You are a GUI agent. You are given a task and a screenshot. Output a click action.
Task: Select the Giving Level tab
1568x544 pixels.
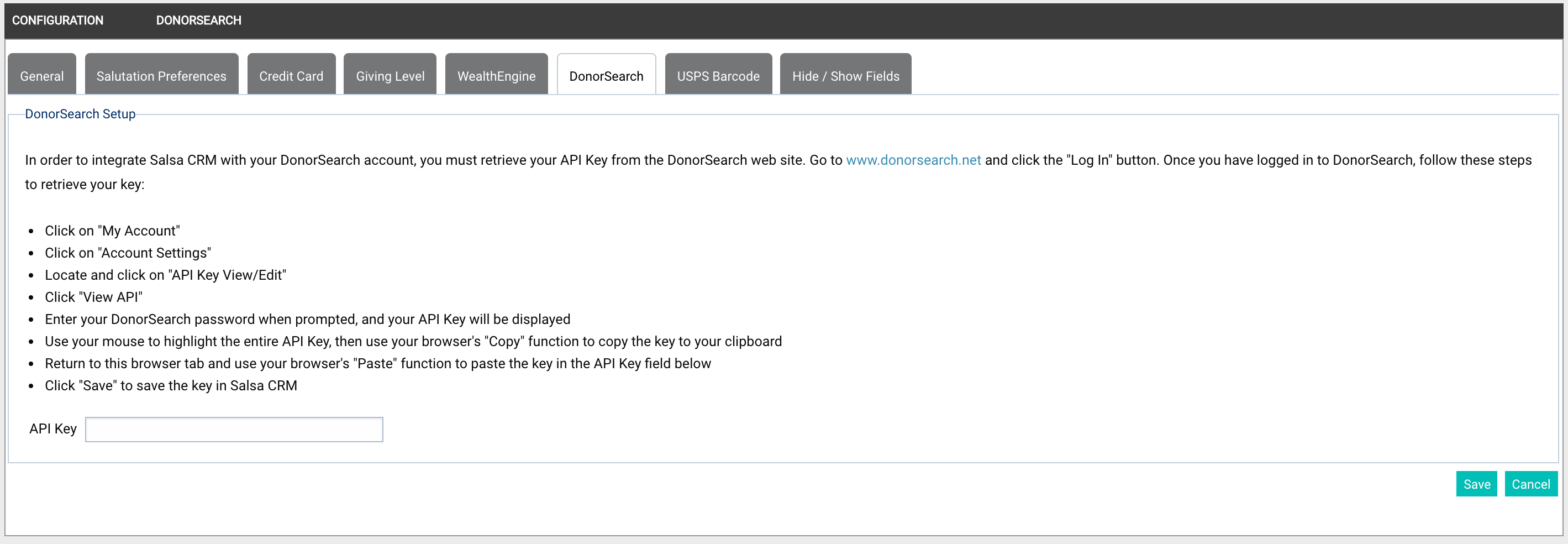[x=390, y=74]
